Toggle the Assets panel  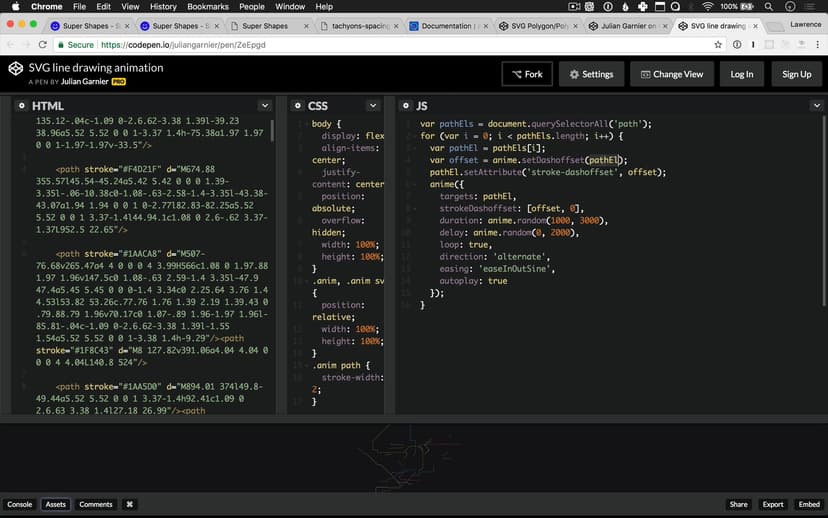[56, 504]
